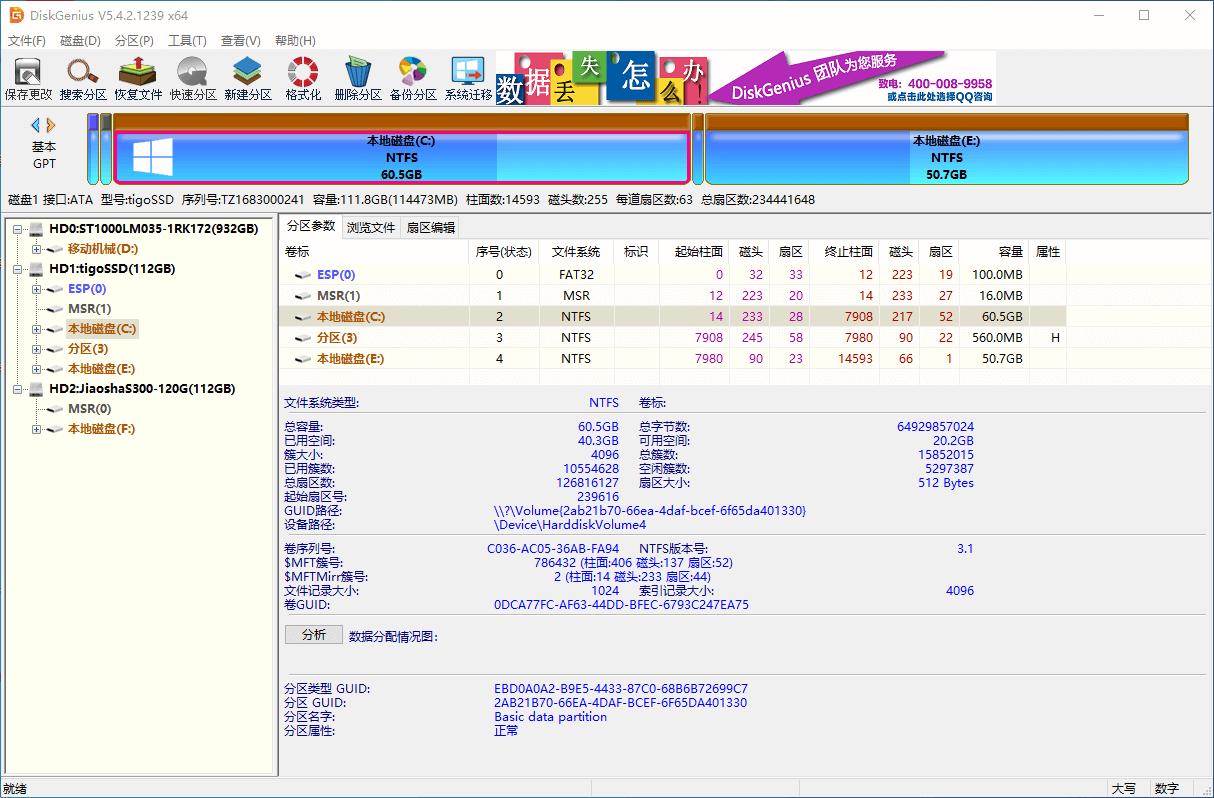Viewport: 1214px width, 798px height.
Task: Expand the 本地磁盘(F:) tree node
Action: click(37, 429)
